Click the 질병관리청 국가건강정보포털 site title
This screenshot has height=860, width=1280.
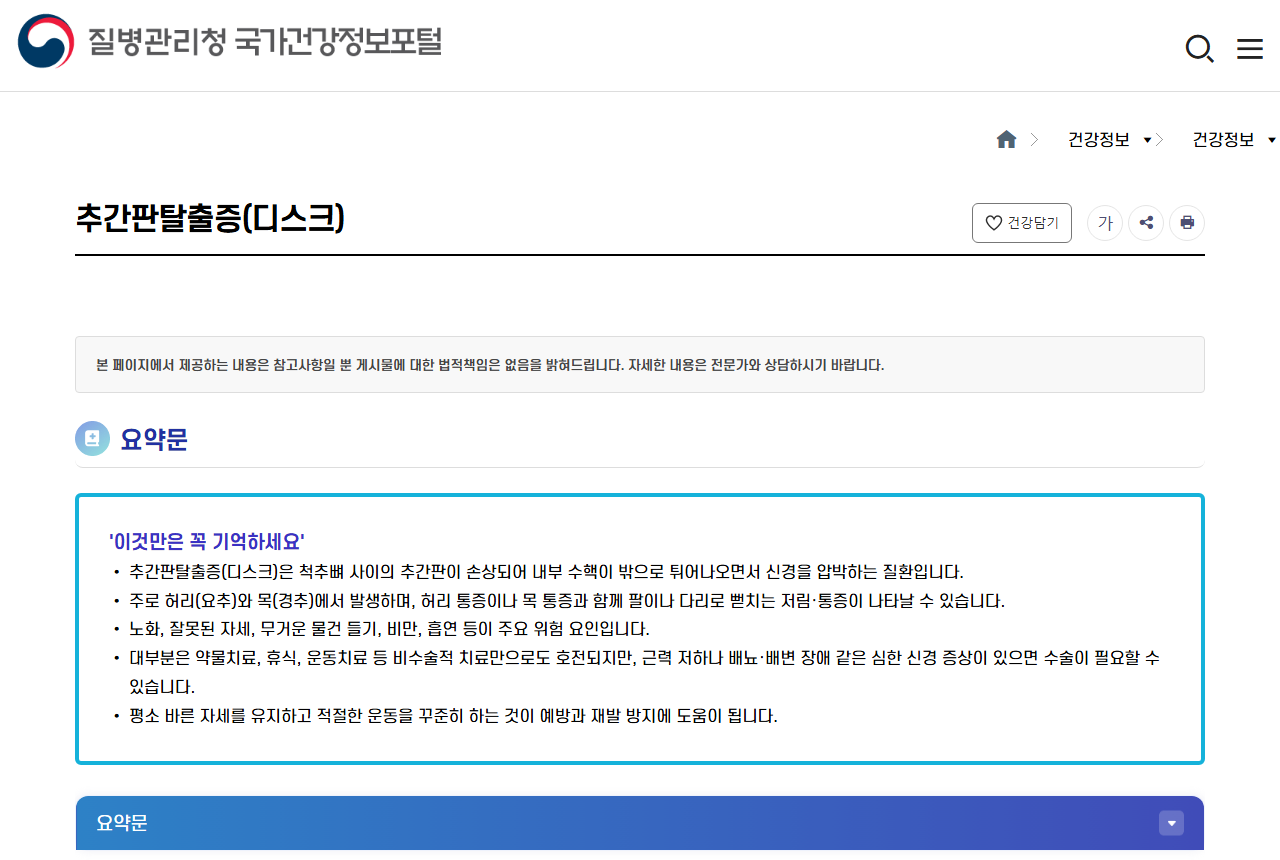click(x=264, y=42)
